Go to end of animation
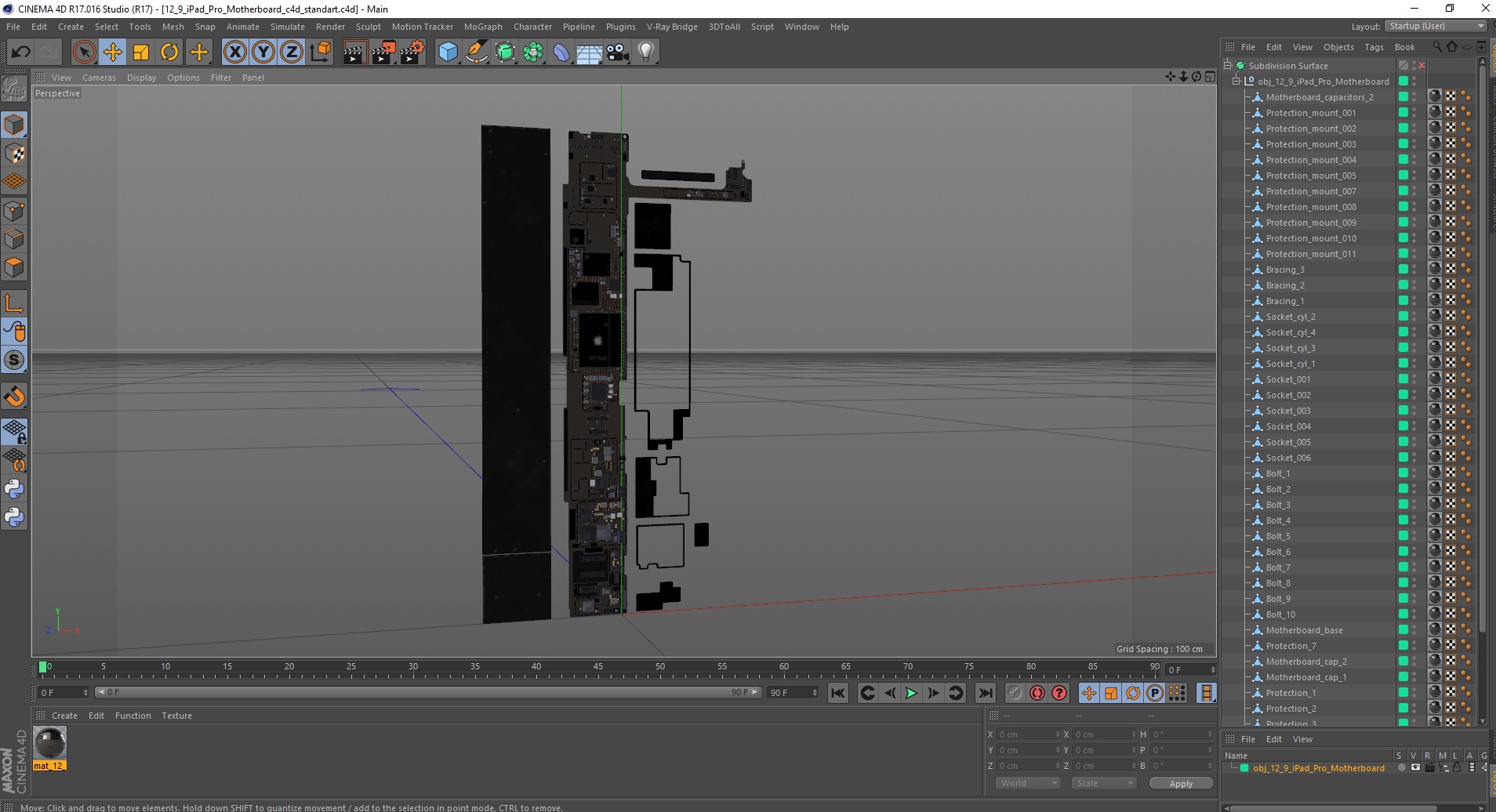 986,693
